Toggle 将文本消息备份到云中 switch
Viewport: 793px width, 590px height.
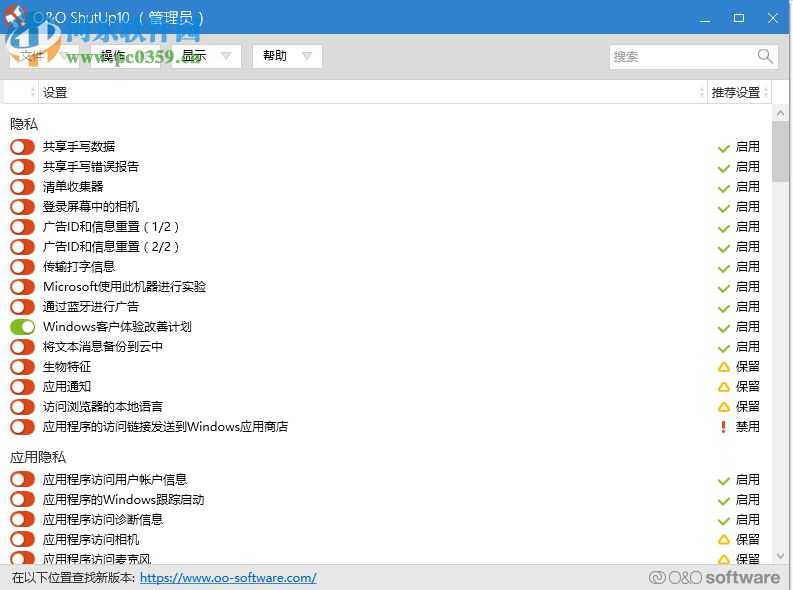pyautogui.click(x=22, y=347)
